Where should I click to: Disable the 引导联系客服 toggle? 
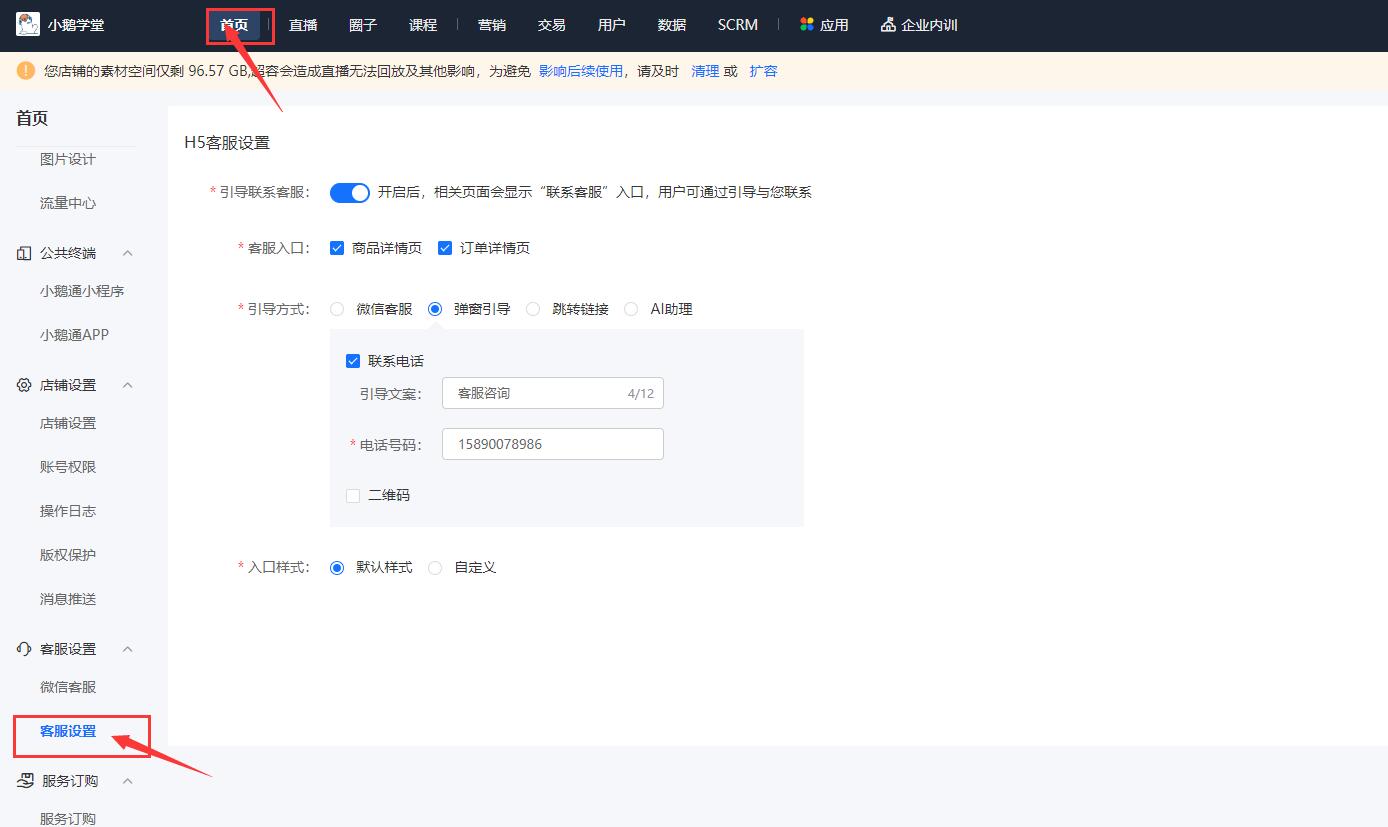349,192
